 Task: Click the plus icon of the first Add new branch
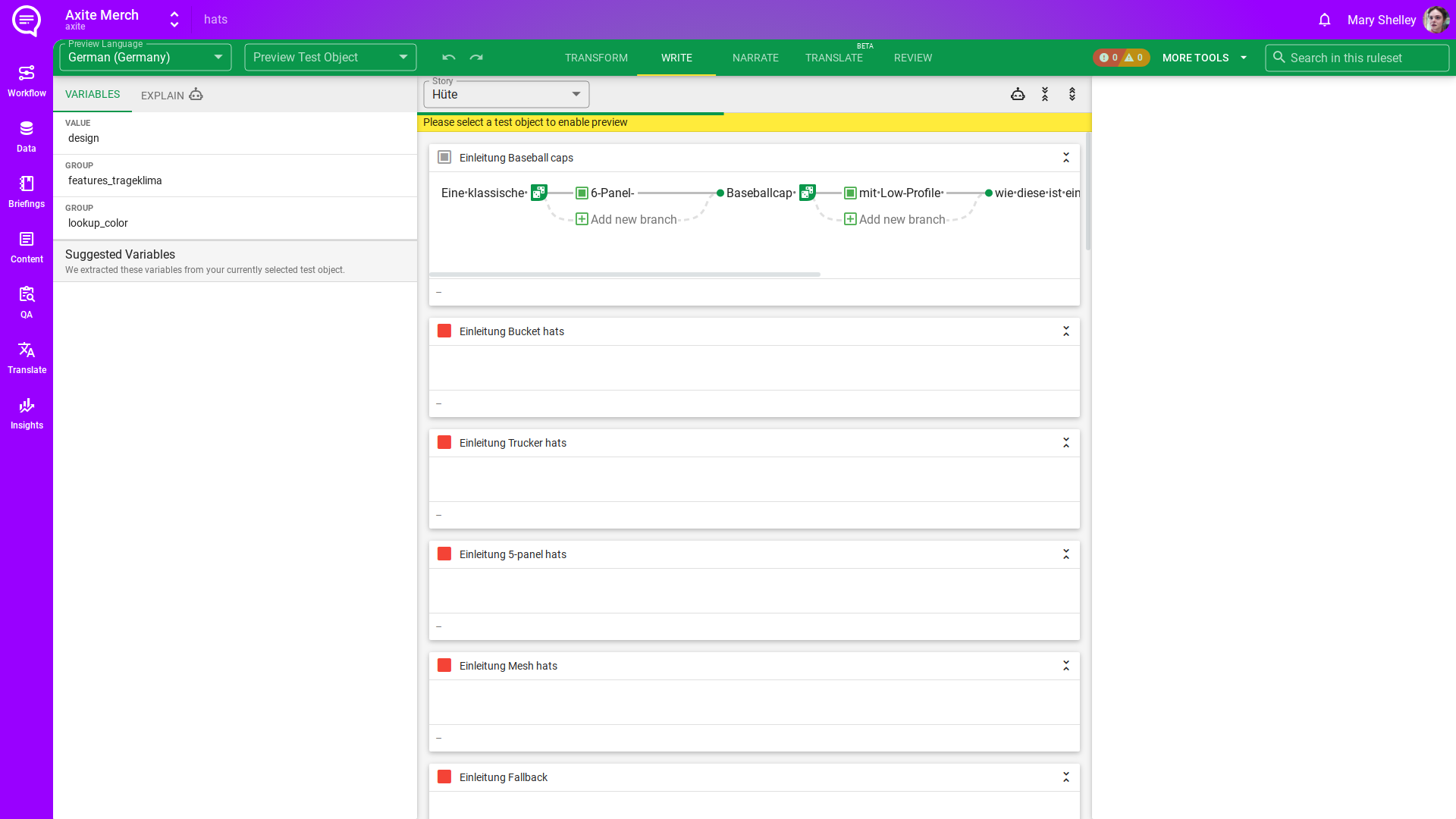(x=582, y=219)
